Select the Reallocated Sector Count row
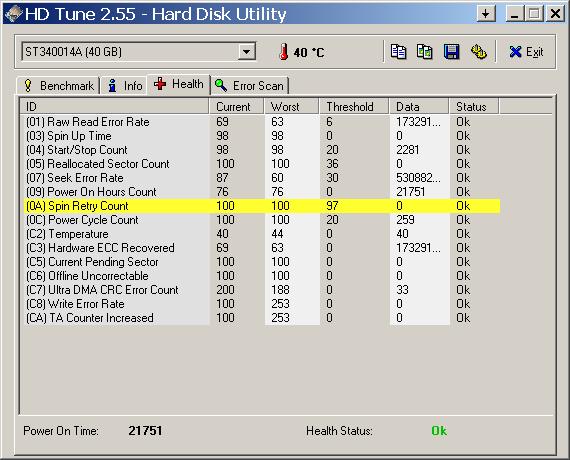Viewport: 570px width, 460px height. click(x=262, y=164)
